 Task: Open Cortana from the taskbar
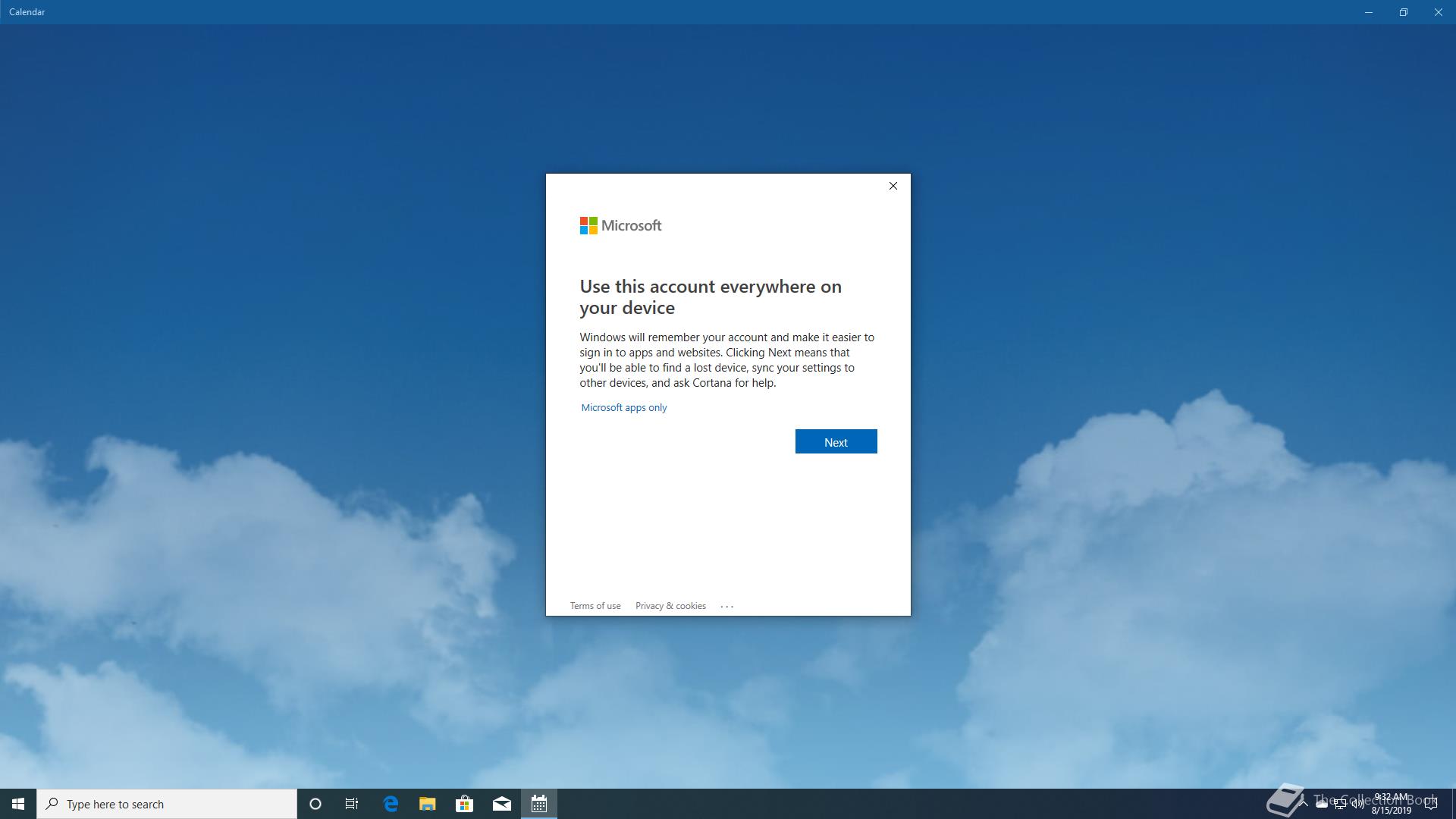point(315,804)
